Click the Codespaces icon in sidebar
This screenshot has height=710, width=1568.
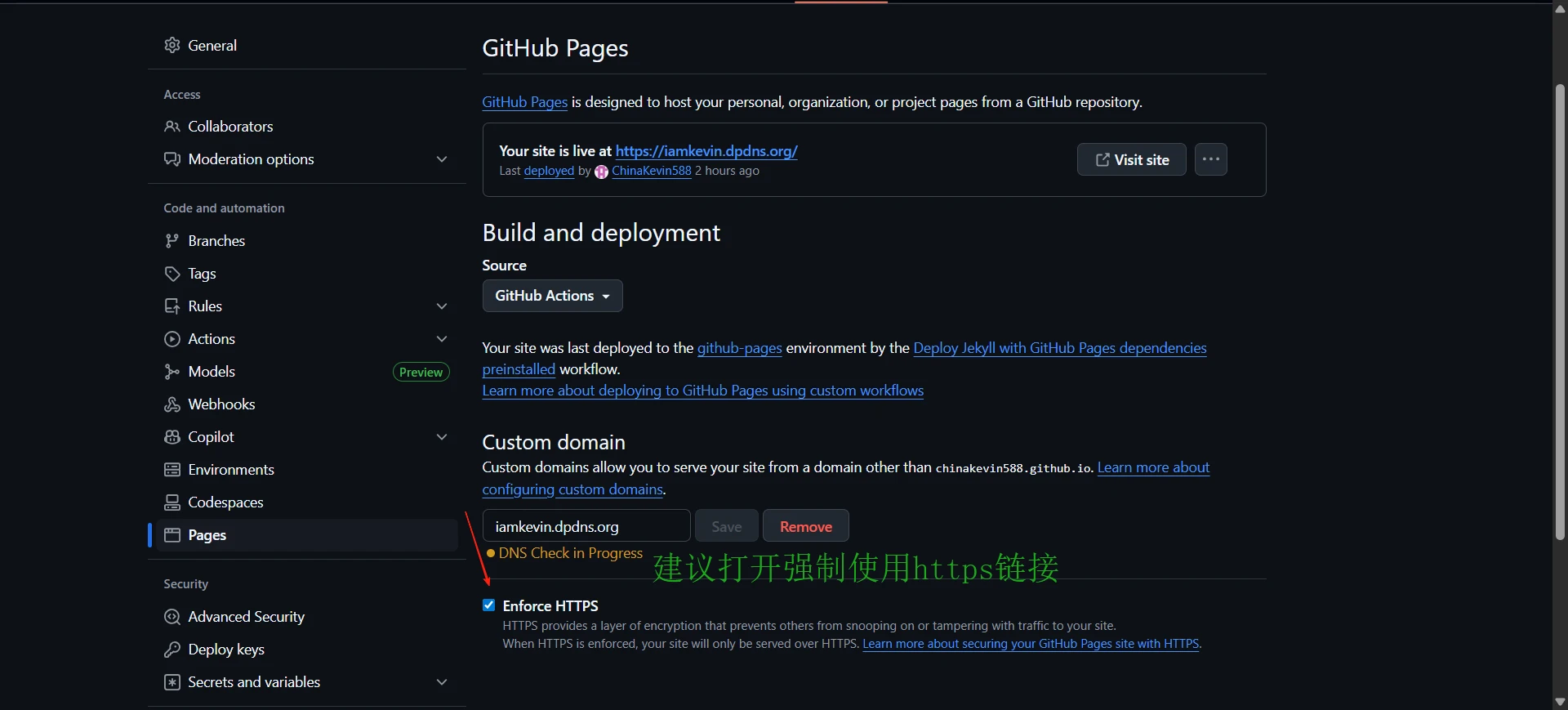tap(171, 502)
